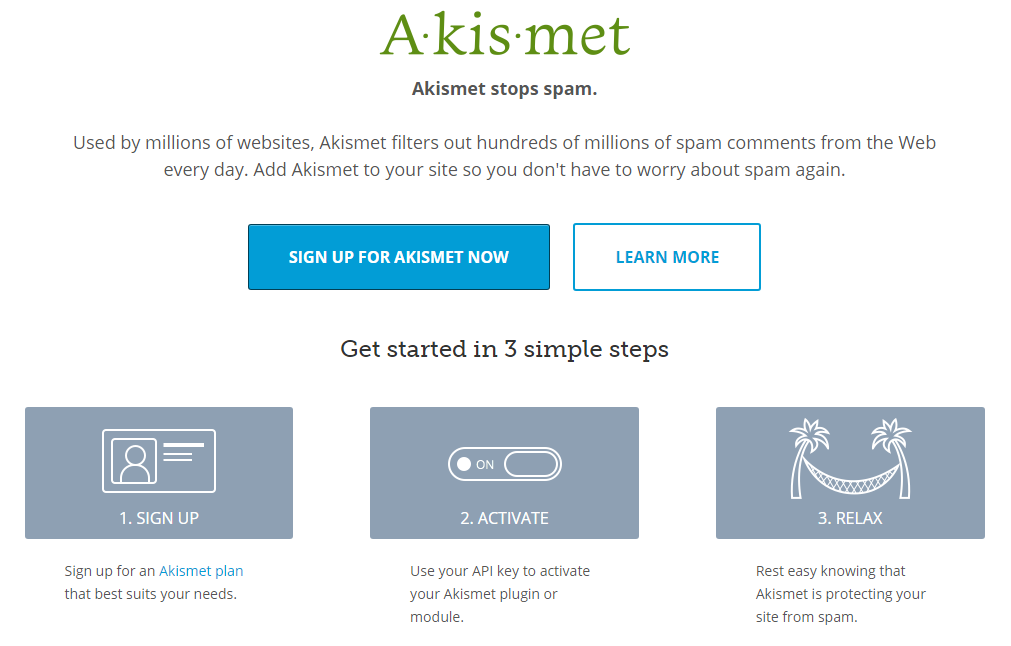Toggle the ON switch in Activate card
This screenshot has height=646, width=1011.
click(505, 464)
